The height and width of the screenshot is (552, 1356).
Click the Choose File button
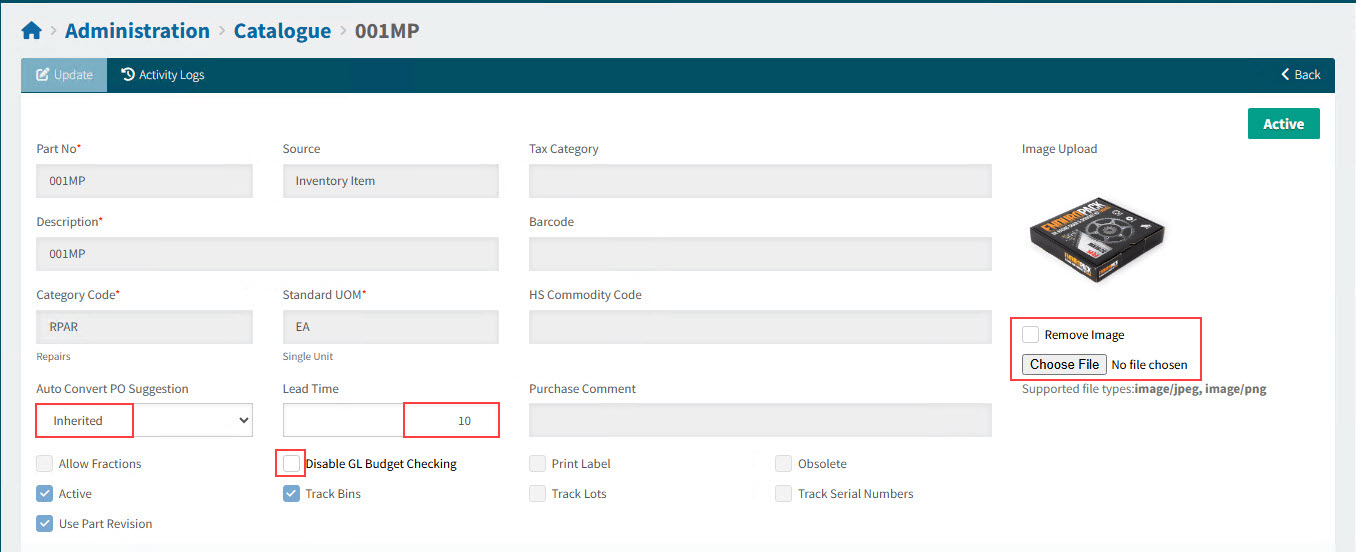pyautogui.click(x=1065, y=365)
